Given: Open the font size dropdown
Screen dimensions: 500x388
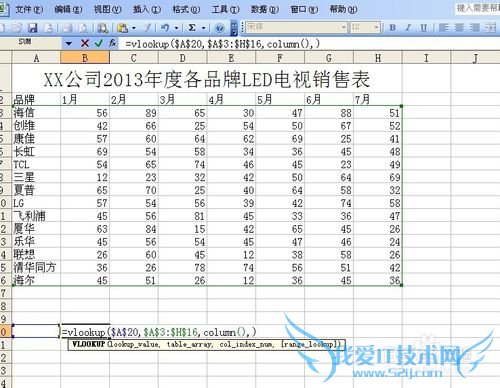Looking at the screenshot, I should point(376,27).
